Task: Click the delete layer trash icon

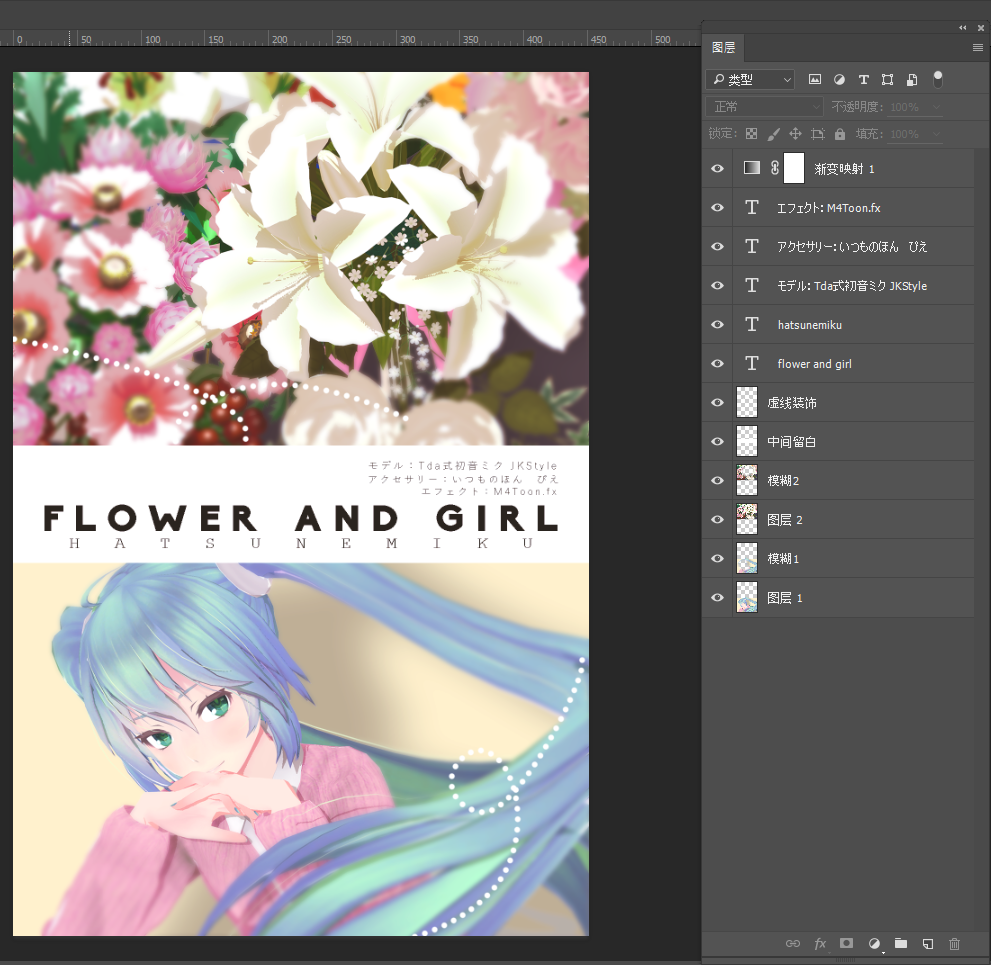Action: (x=954, y=944)
